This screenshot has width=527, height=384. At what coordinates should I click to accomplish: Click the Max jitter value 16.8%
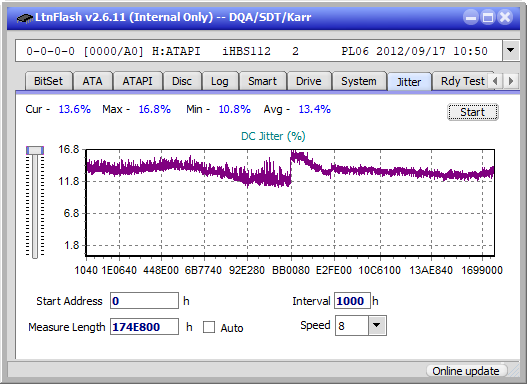pos(155,109)
